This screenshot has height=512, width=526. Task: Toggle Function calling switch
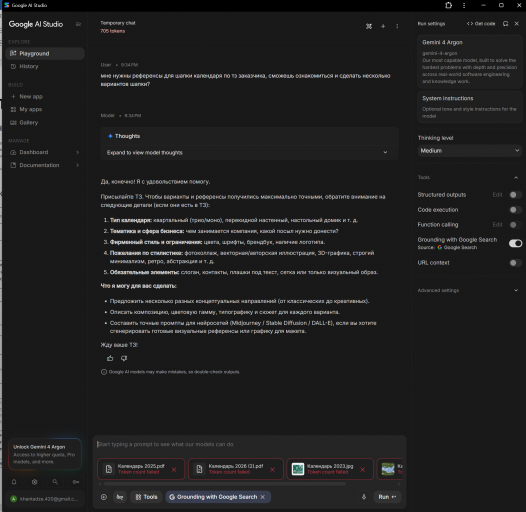click(515, 225)
